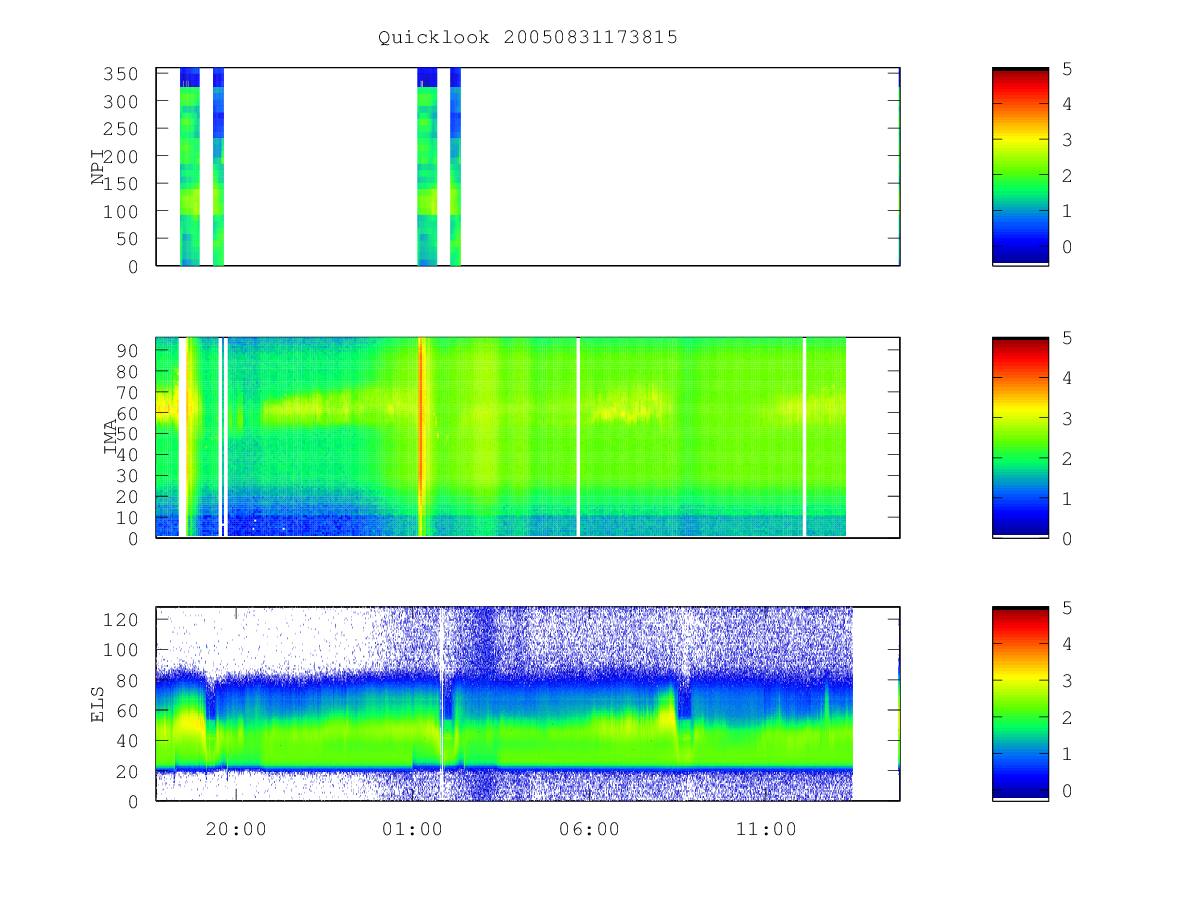The width and height of the screenshot is (1200, 900).
Task: Click the ELS plot color scale bar
Action: tap(1020, 703)
